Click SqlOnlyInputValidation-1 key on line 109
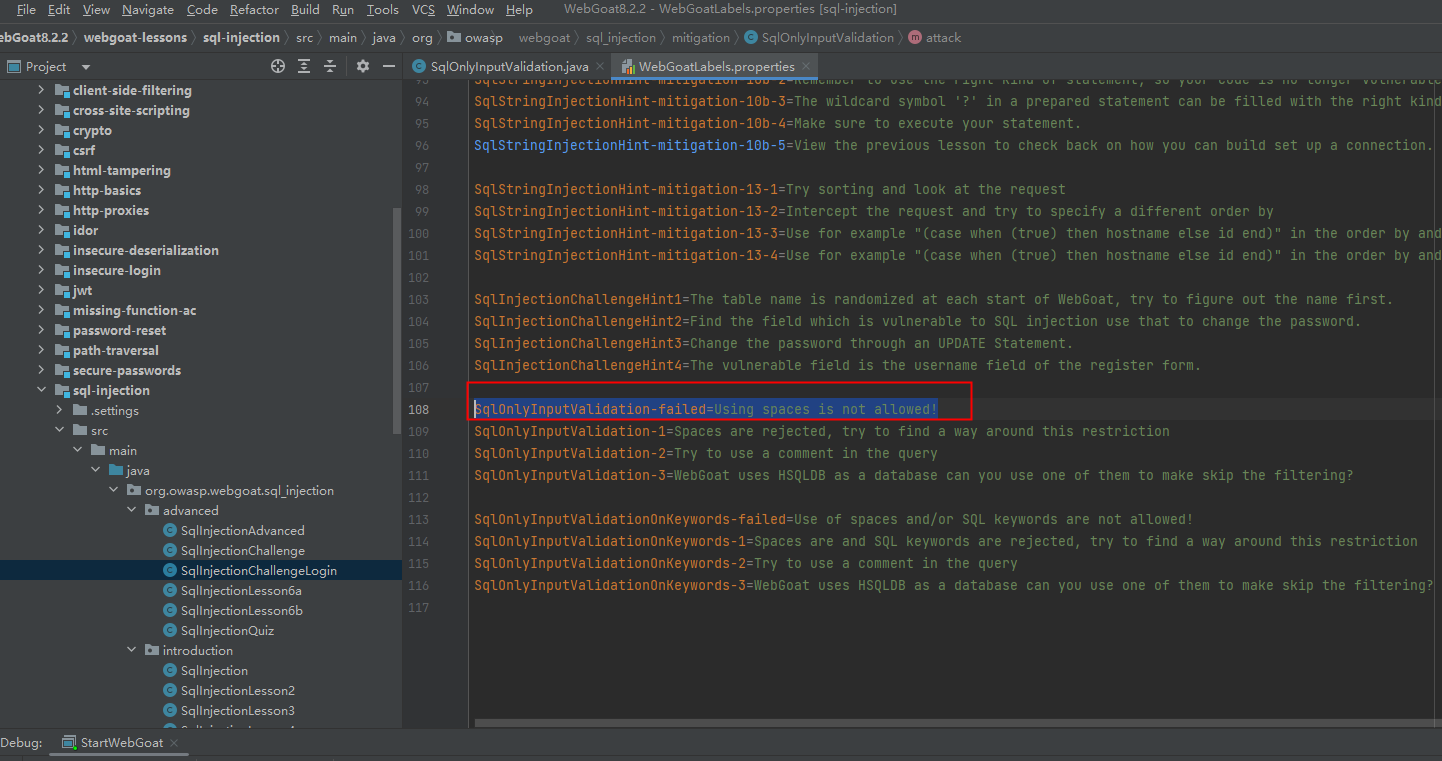1442x761 pixels. [x=570, y=431]
